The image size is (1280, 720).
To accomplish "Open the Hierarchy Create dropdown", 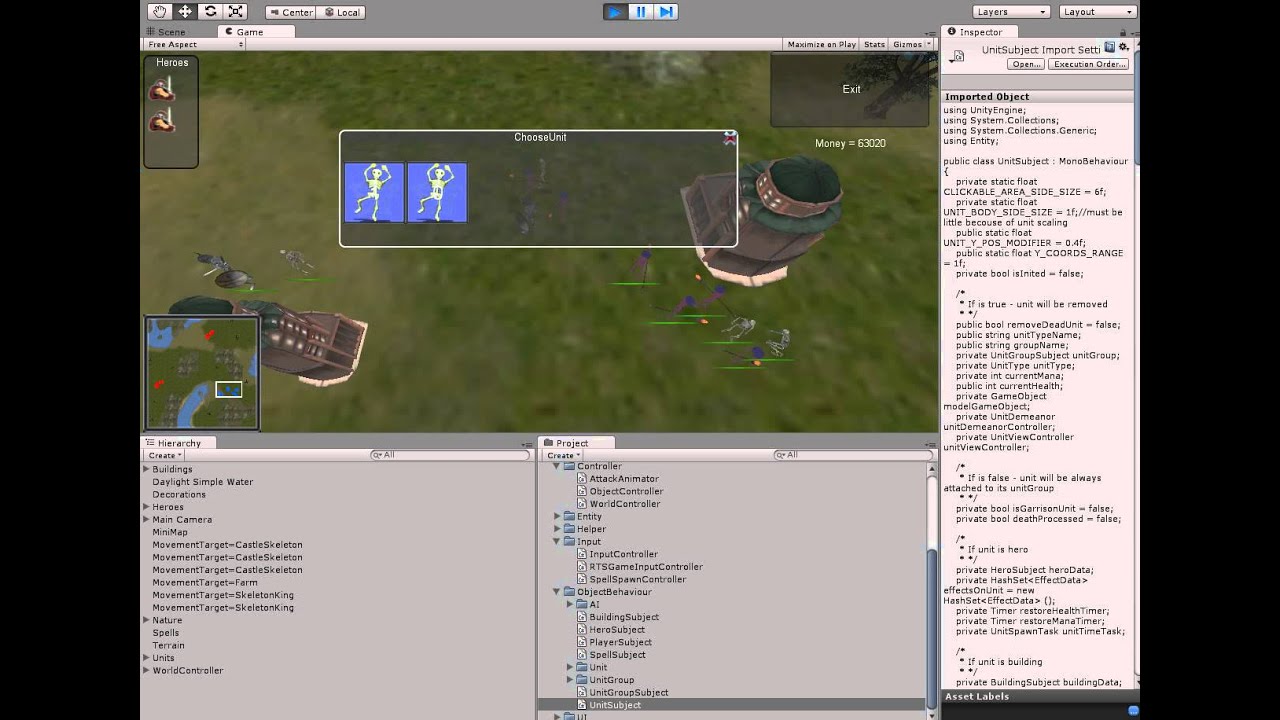I will coord(164,455).
